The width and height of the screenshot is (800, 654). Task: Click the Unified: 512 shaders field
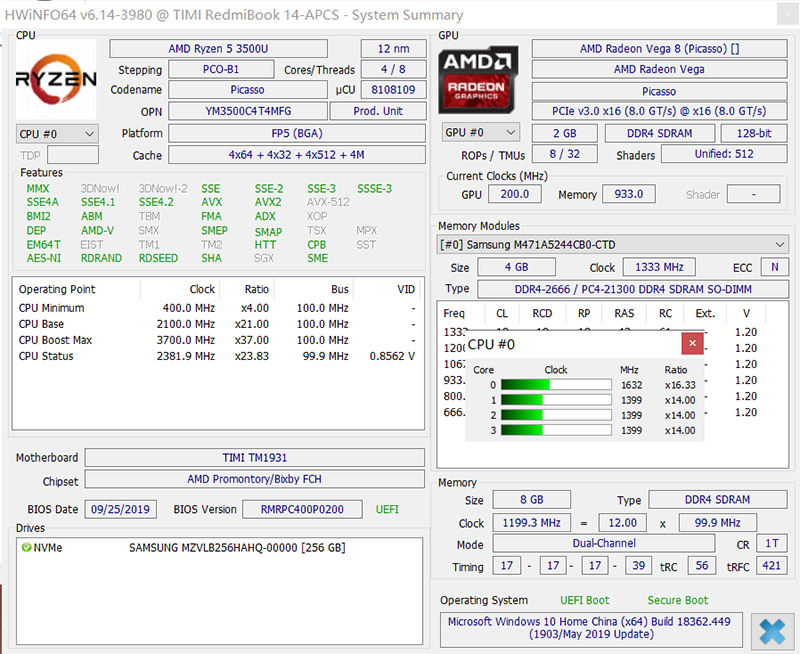click(724, 154)
